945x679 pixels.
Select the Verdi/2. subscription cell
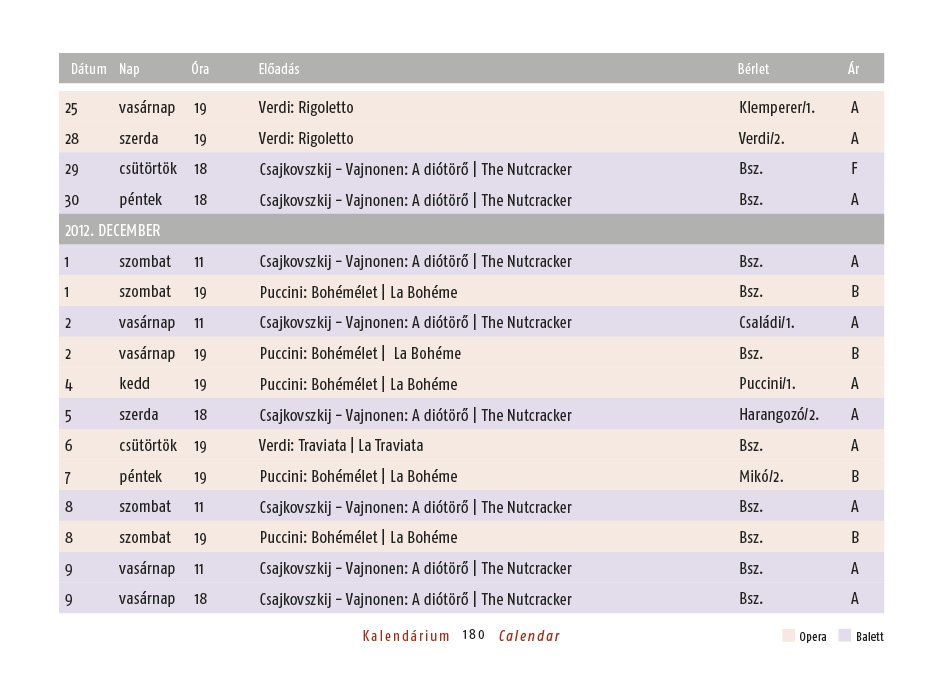761,138
